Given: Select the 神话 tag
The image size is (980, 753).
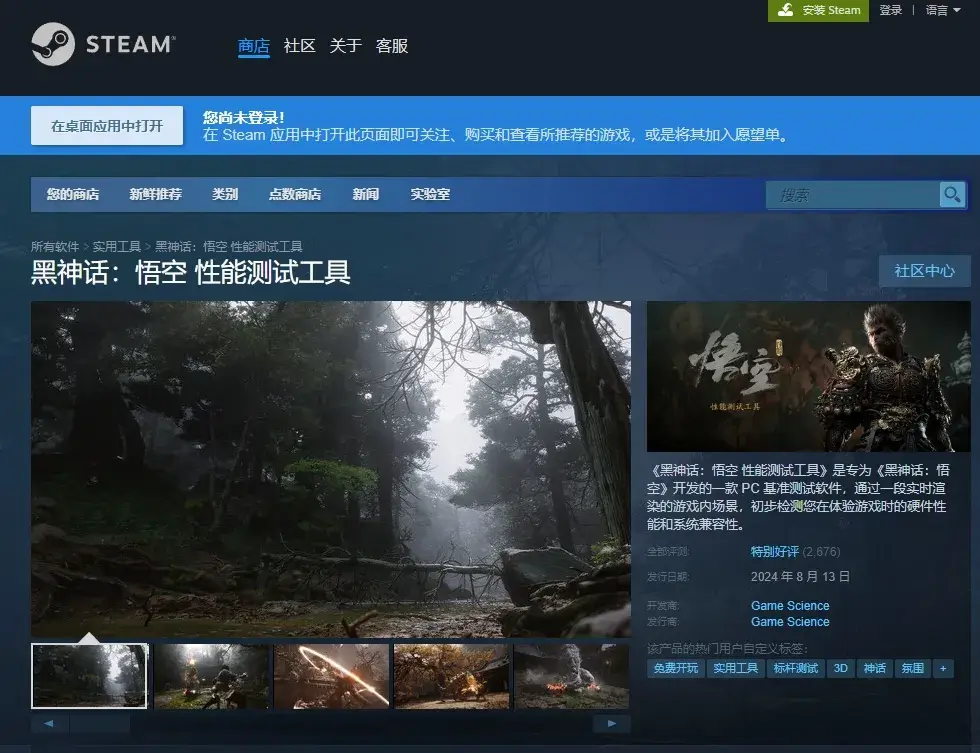Looking at the screenshot, I should click(874, 669).
